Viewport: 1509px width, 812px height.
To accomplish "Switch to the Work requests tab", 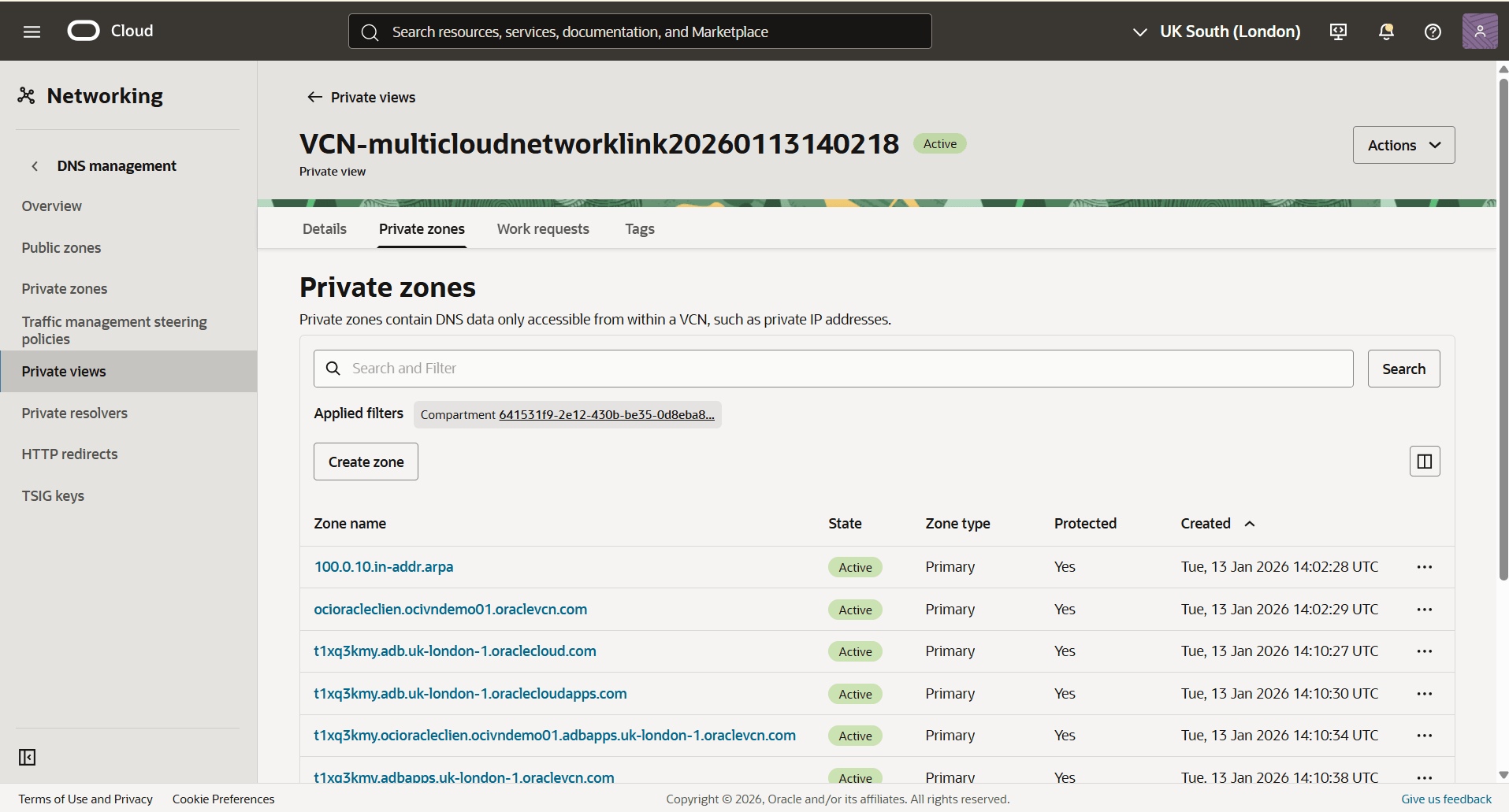I will (542, 228).
